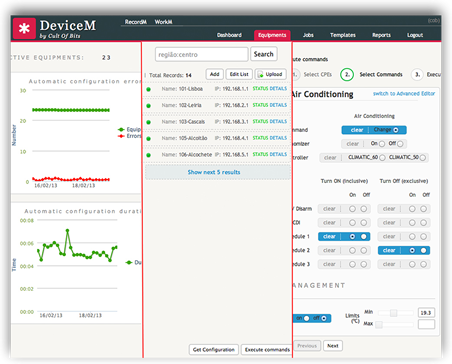Go to the Dashboard tab
Viewport: 452px width, 364px height.
(x=229, y=35)
